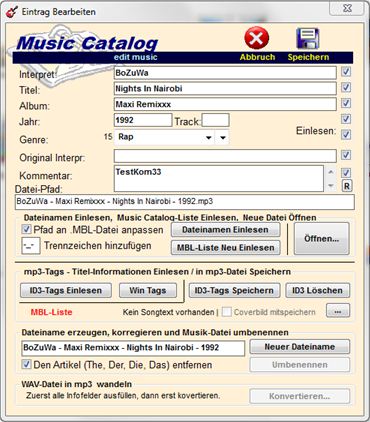Toggle 'Den Artikel entfernen' checkbox

[26, 364]
